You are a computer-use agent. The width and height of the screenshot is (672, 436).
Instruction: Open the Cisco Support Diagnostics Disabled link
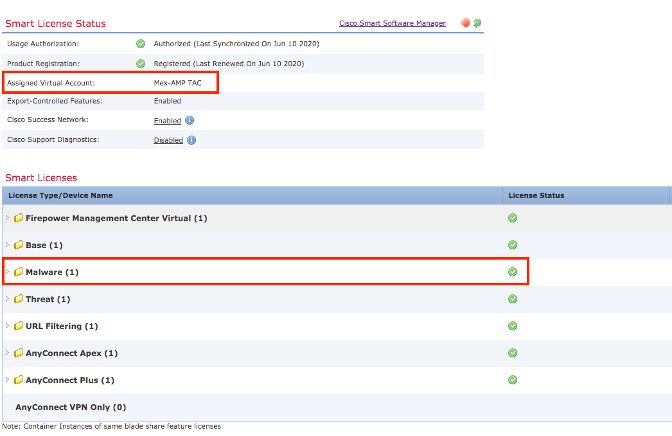point(168,140)
